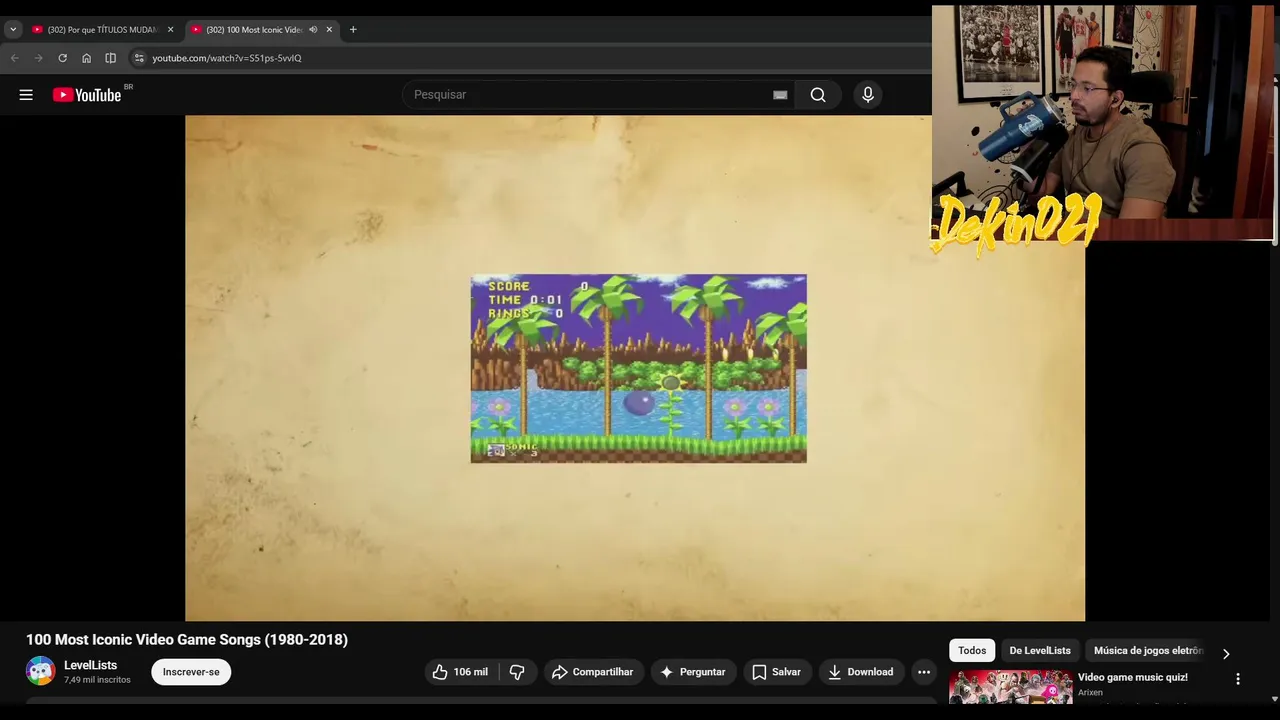Image resolution: width=1280 pixels, height=720 pixels.
Task: Click the '7,49 mil inscritos' subscriber count
Action: pos(97,680)
